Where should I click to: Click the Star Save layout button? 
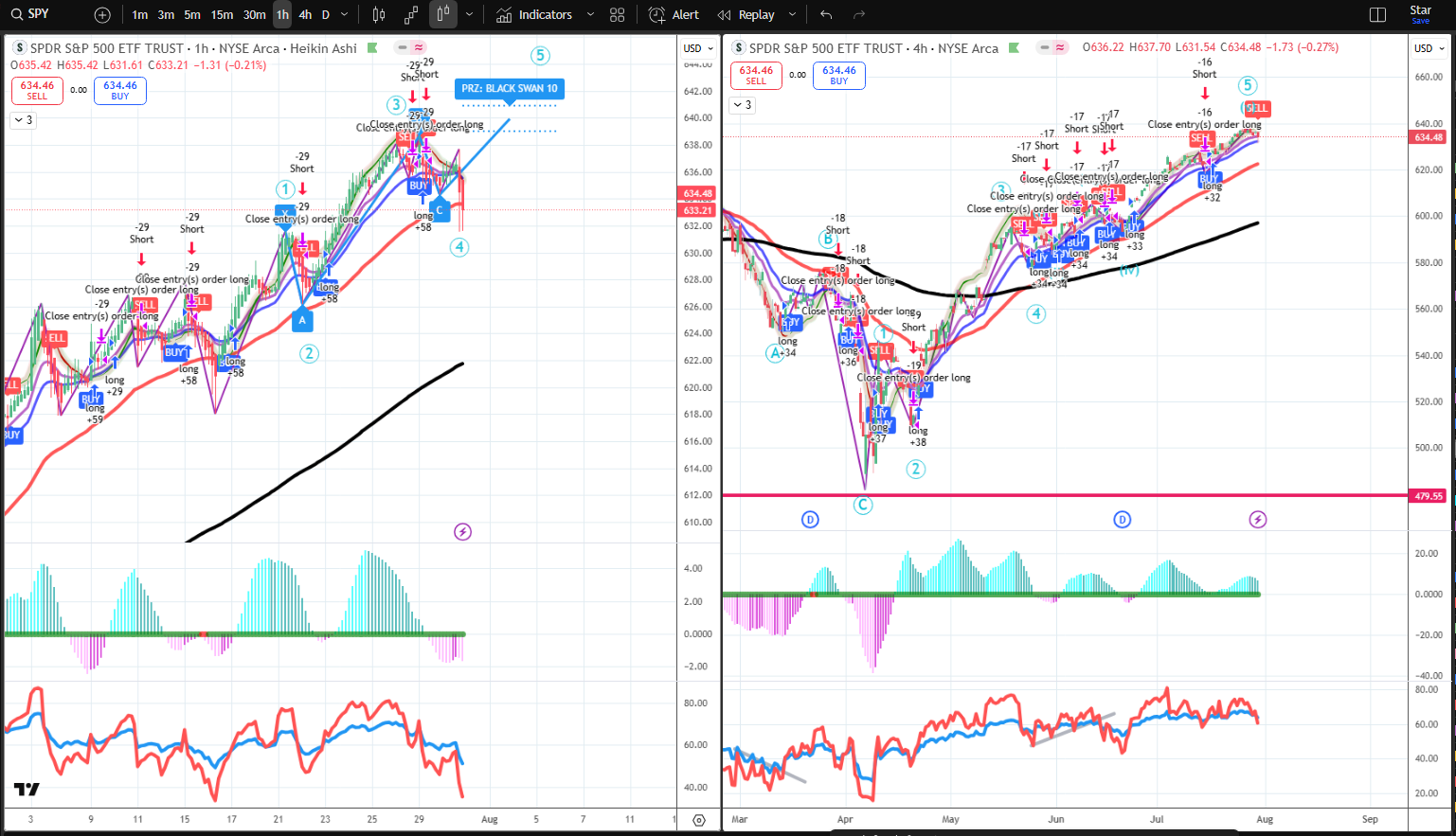tap(1421, 14)
